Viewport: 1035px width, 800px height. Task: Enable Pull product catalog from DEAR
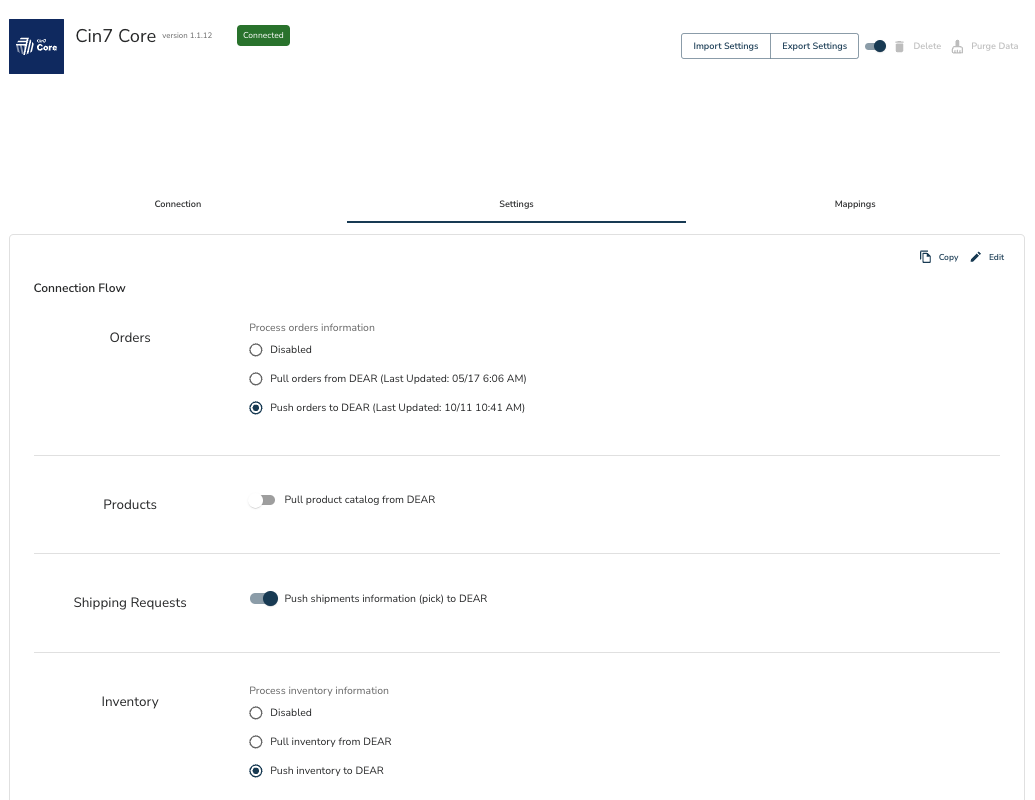(262, 500)
